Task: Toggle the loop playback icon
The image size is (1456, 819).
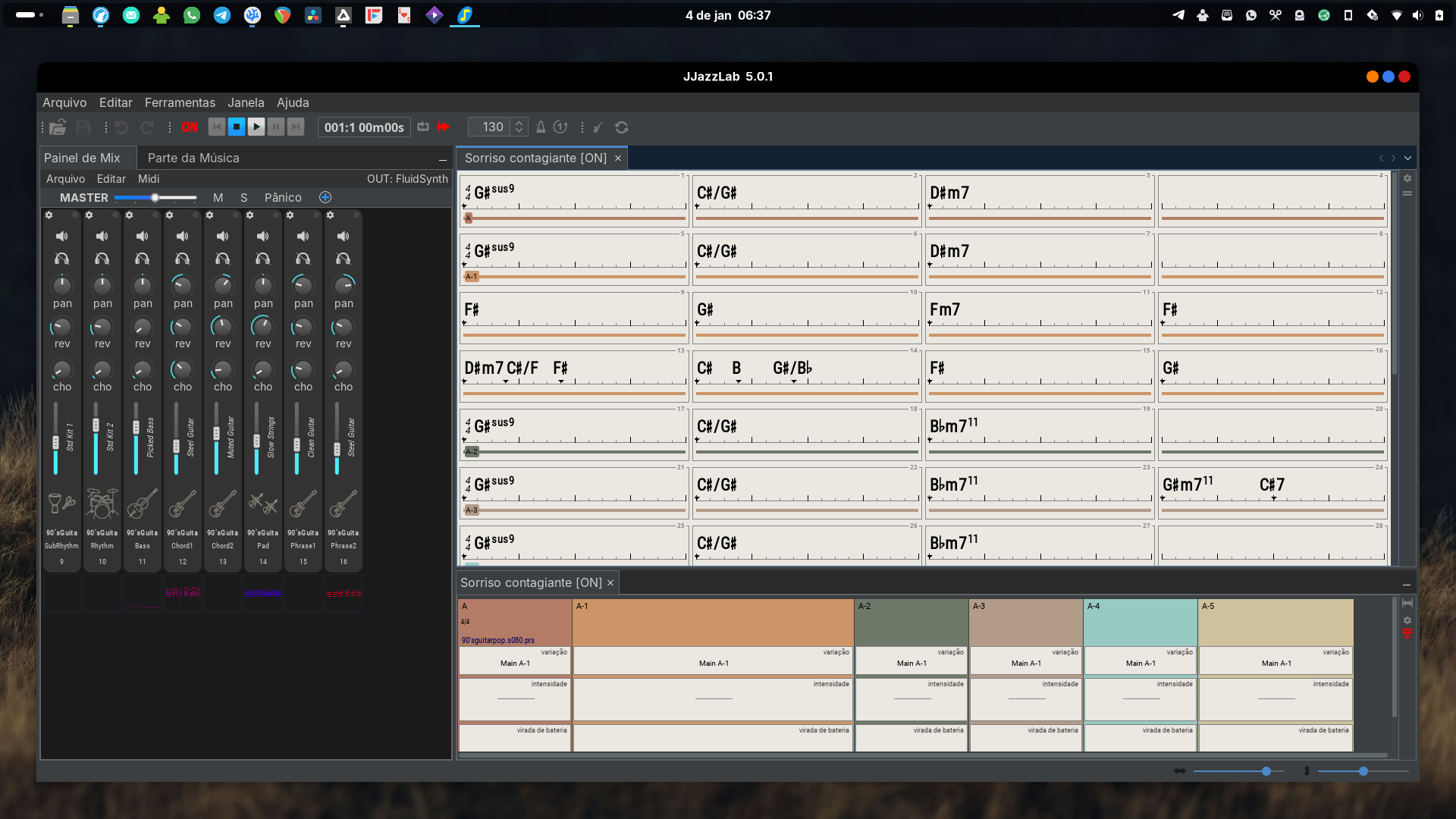Action: [x=423, y=127]
